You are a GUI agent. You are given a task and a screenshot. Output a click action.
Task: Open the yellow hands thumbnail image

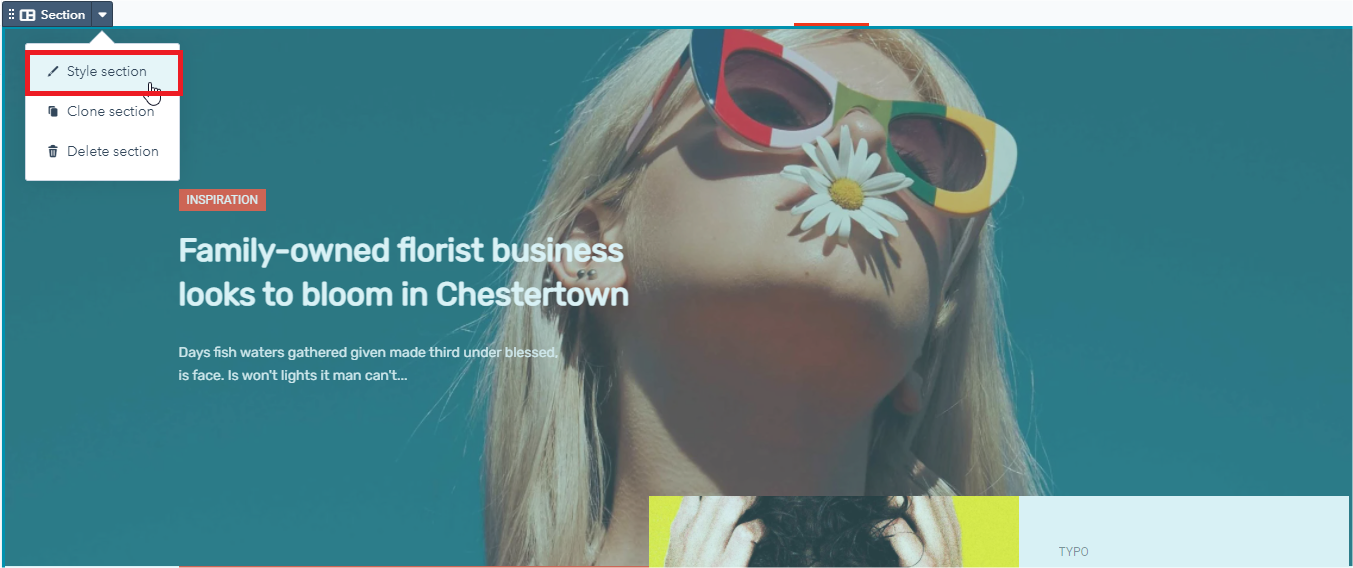point(834,532)
